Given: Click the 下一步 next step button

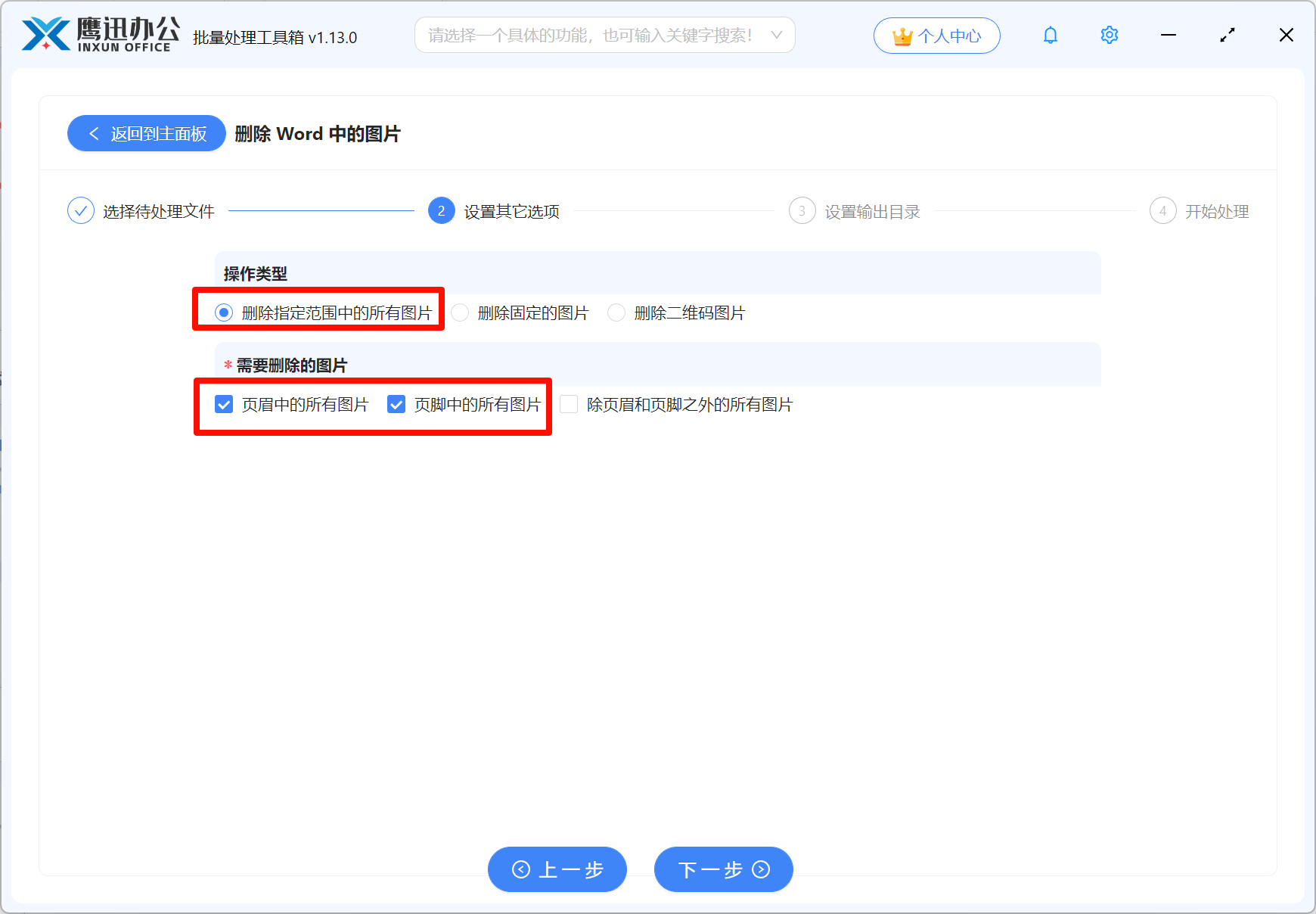Looking at the screenshot, I should tap(722, 869).
